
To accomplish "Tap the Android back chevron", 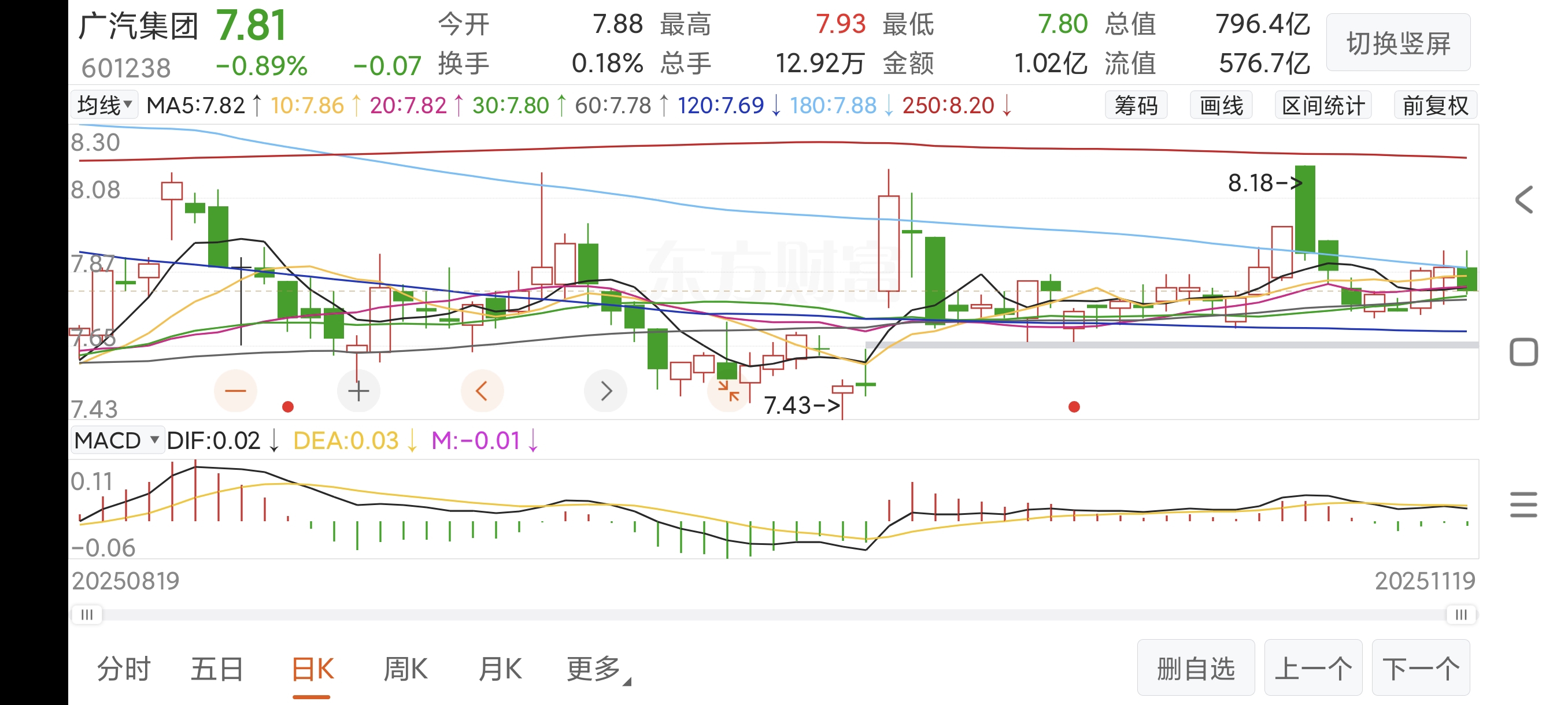I will pyautogui.click(x=1523, y=199).
